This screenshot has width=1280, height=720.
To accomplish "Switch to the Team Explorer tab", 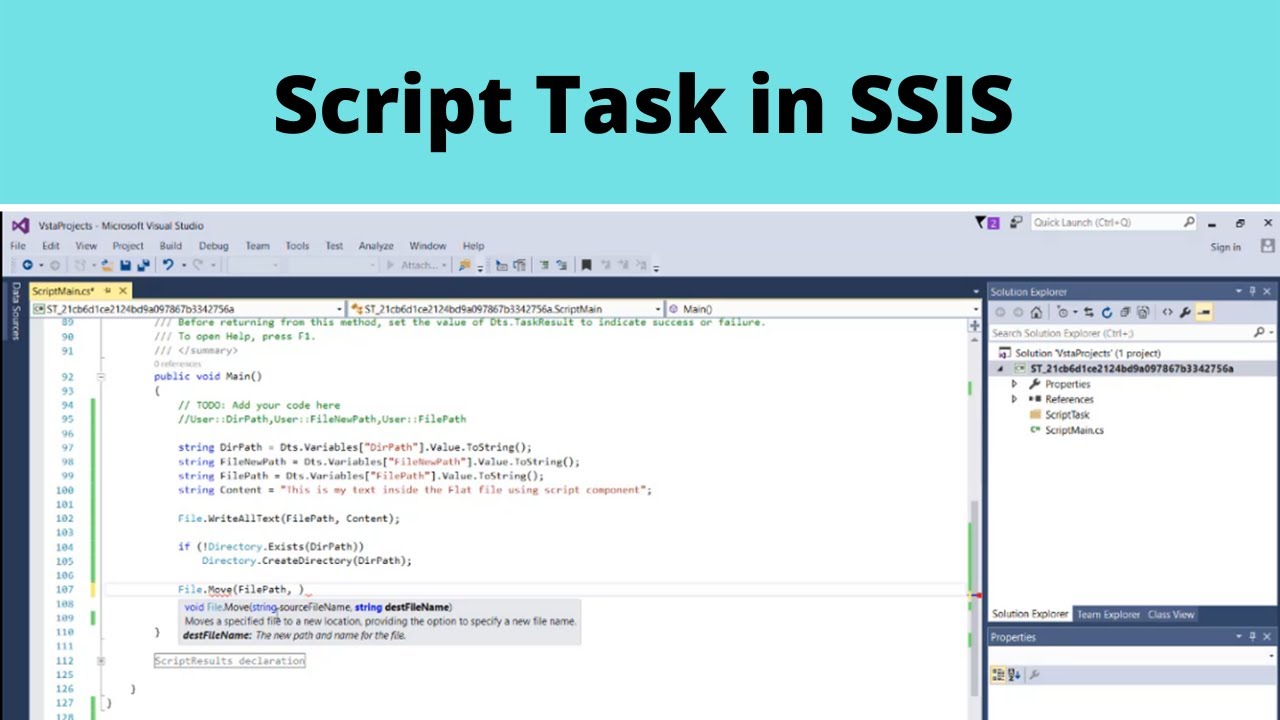I will point(1108,614).
